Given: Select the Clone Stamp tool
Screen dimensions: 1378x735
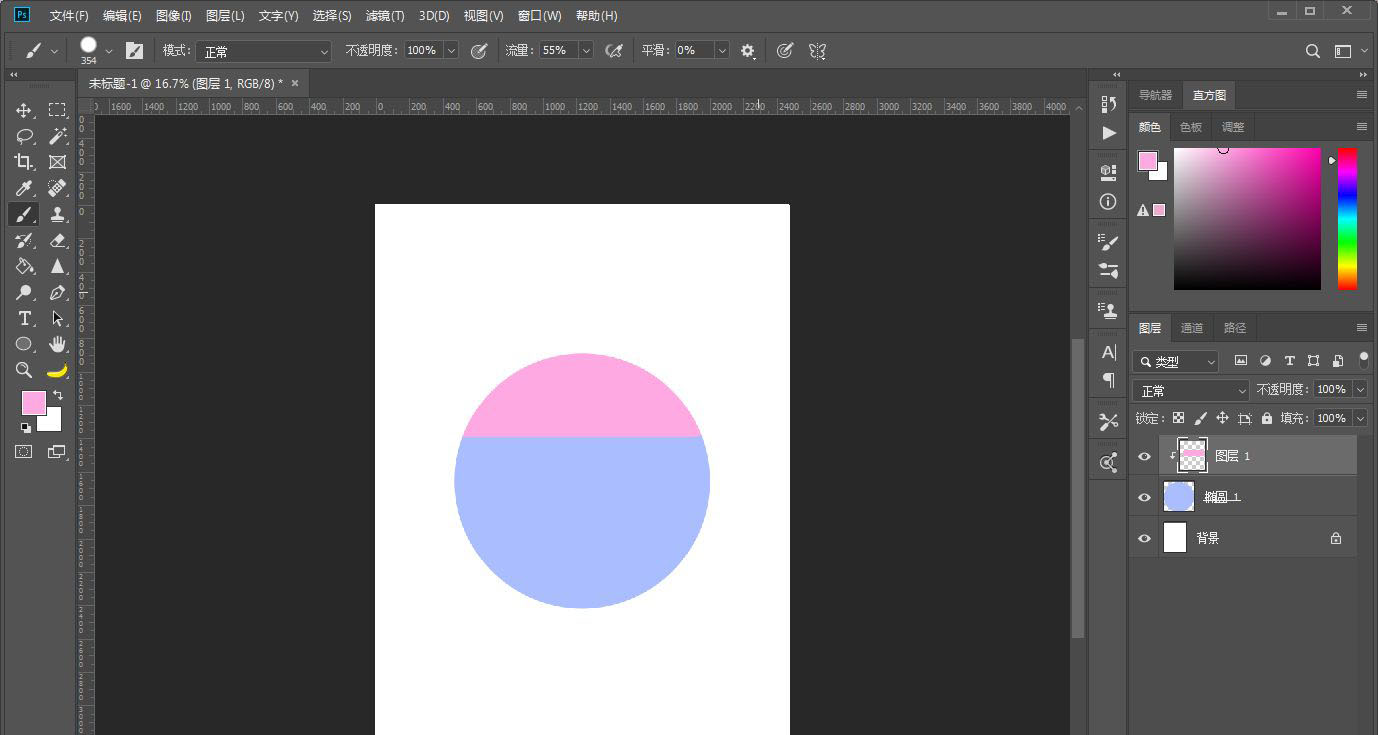Looking at the screenshot, I should (57, 214).
